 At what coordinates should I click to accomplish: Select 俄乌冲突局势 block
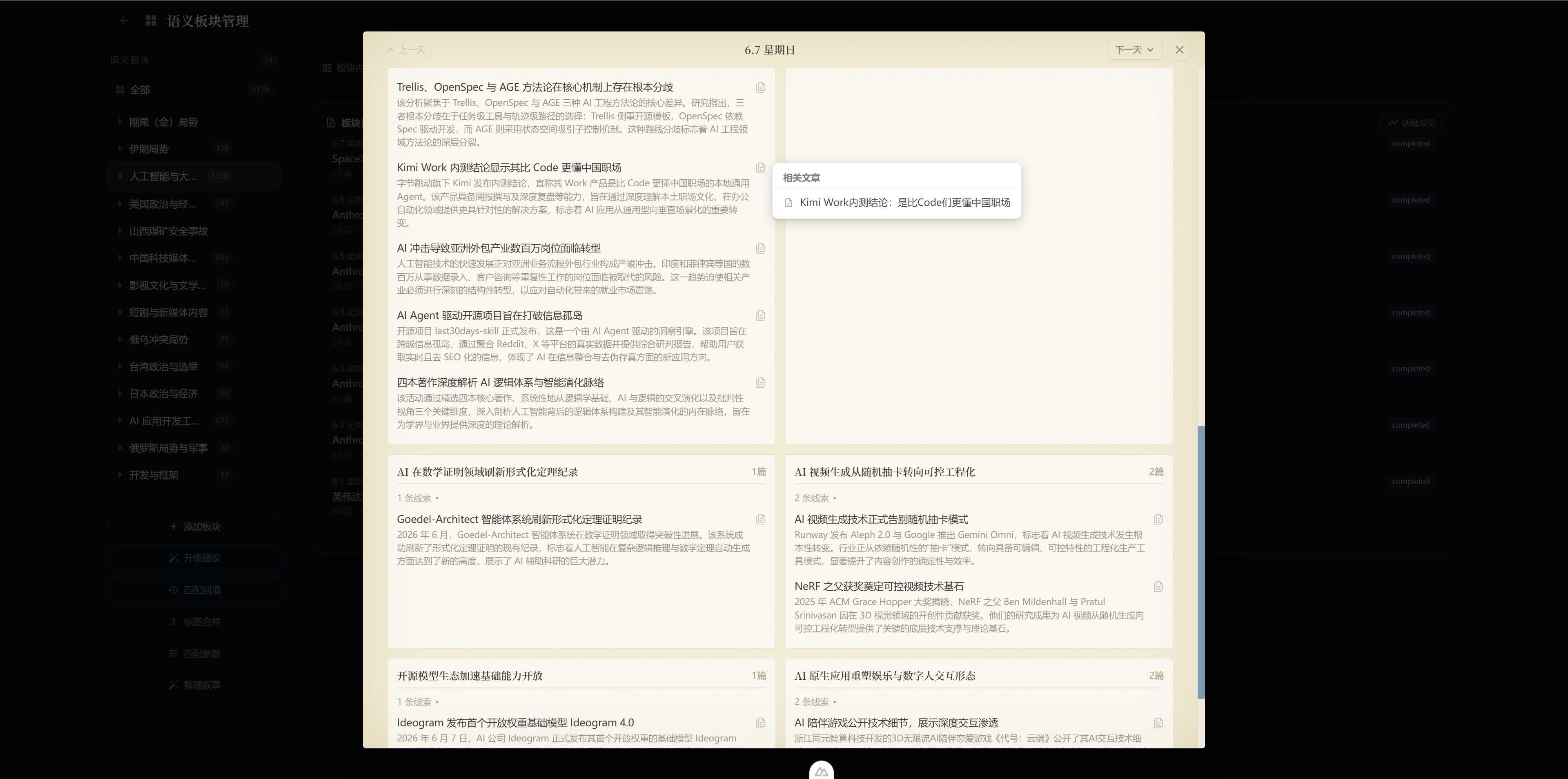click(x=194, y=339)
